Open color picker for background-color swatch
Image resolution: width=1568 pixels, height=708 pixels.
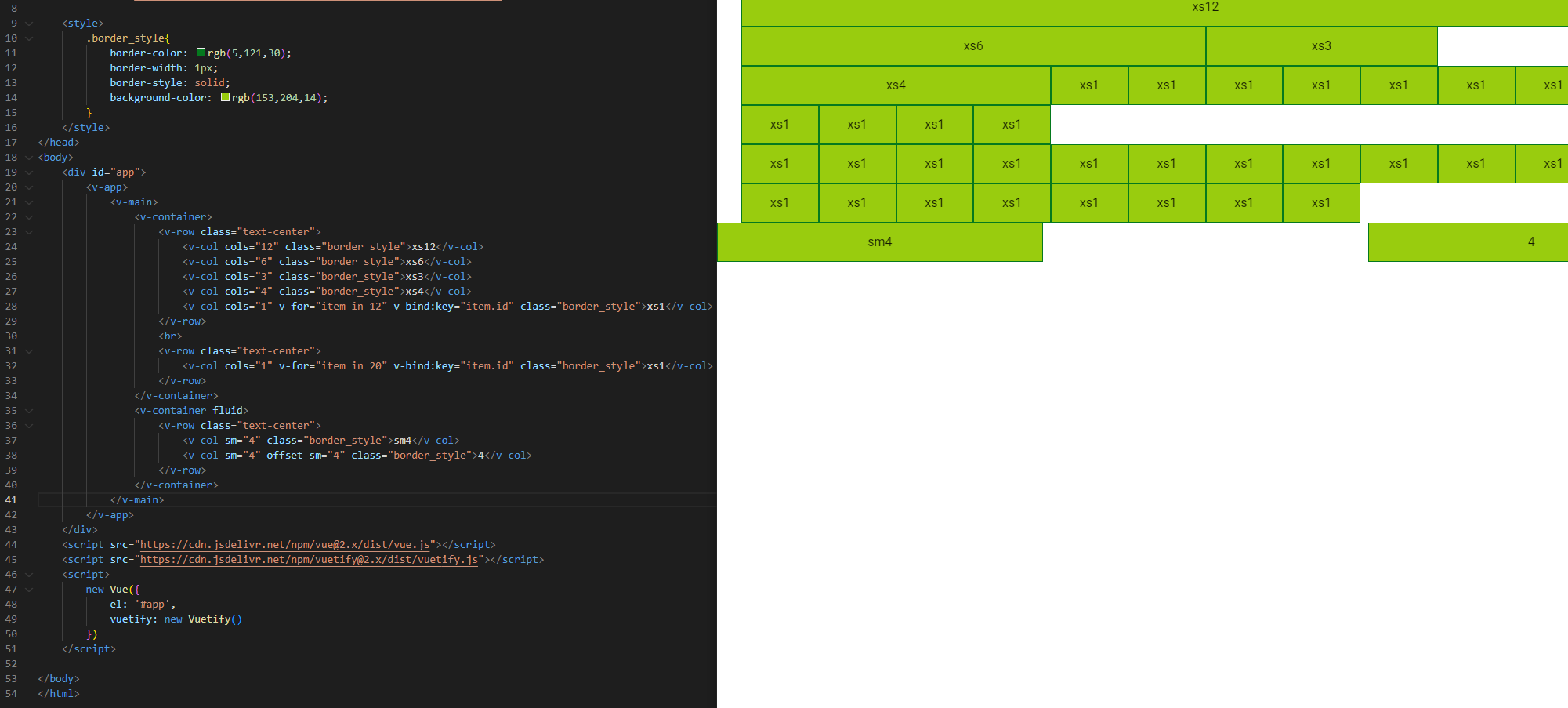click(x=225, y=97)
